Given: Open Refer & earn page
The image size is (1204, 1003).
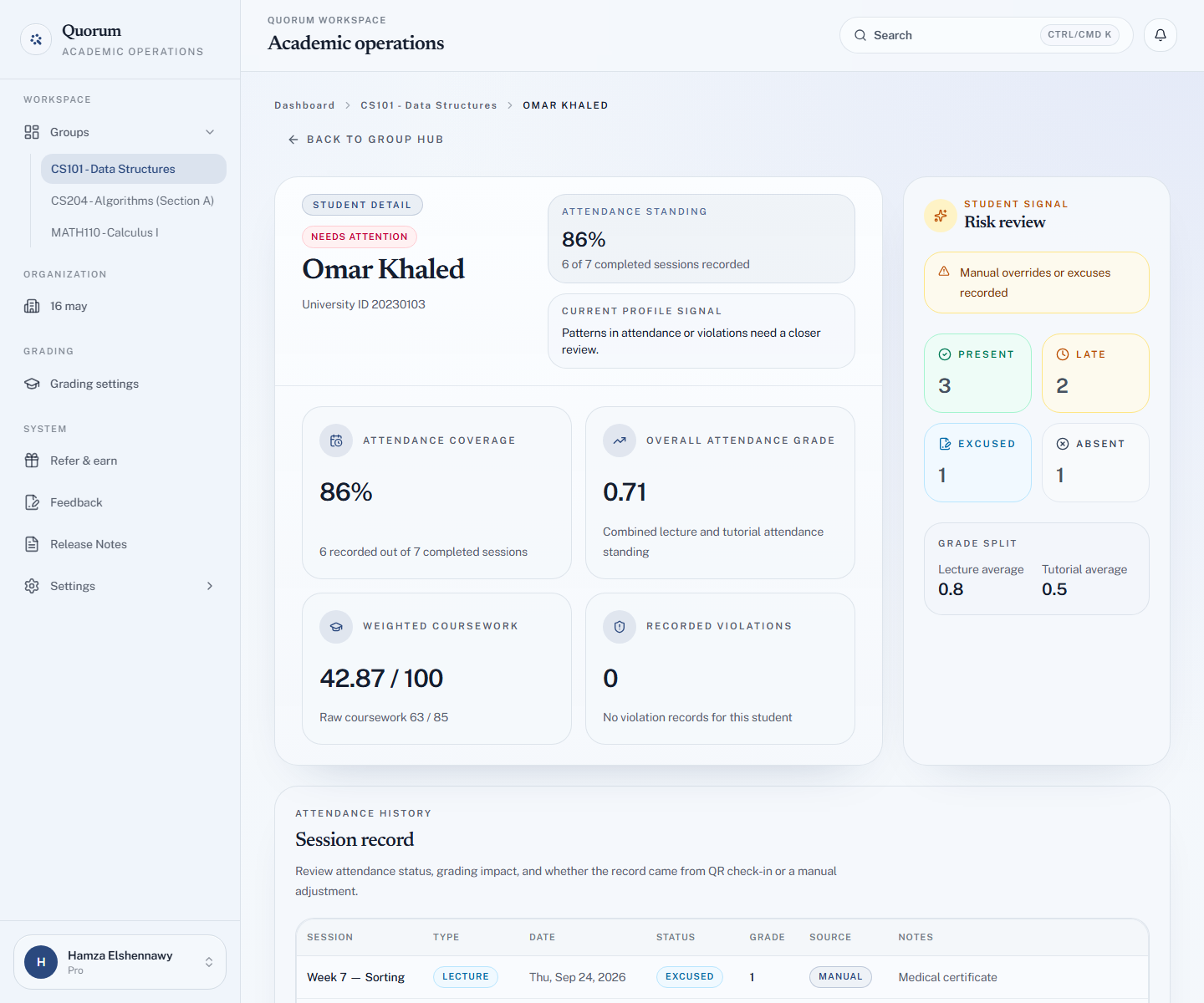Looking at the screenshot, I should click(120, 461).
